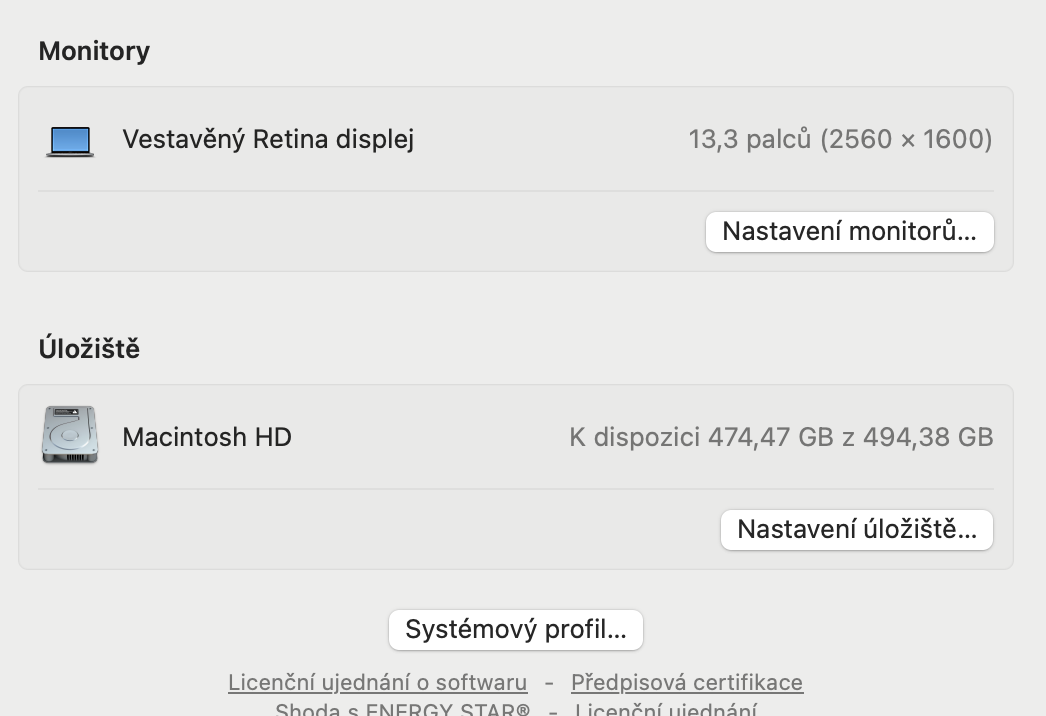The height and width of the screenshot is (716, 1046).
Task: Open Nastavení monitorů… settings
Action: tap(849, 232)
